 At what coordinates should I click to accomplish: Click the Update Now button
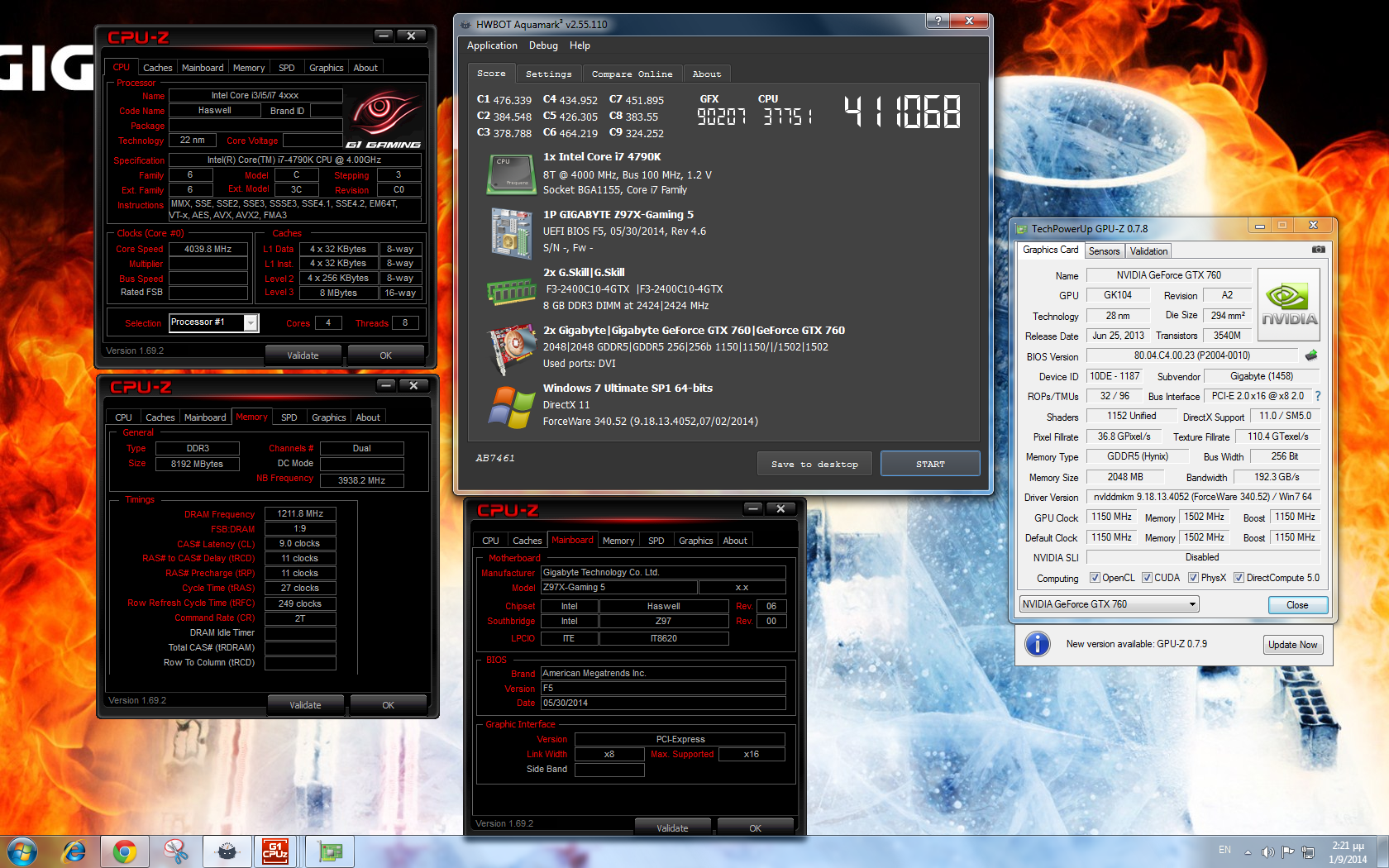click(1293, 645)
